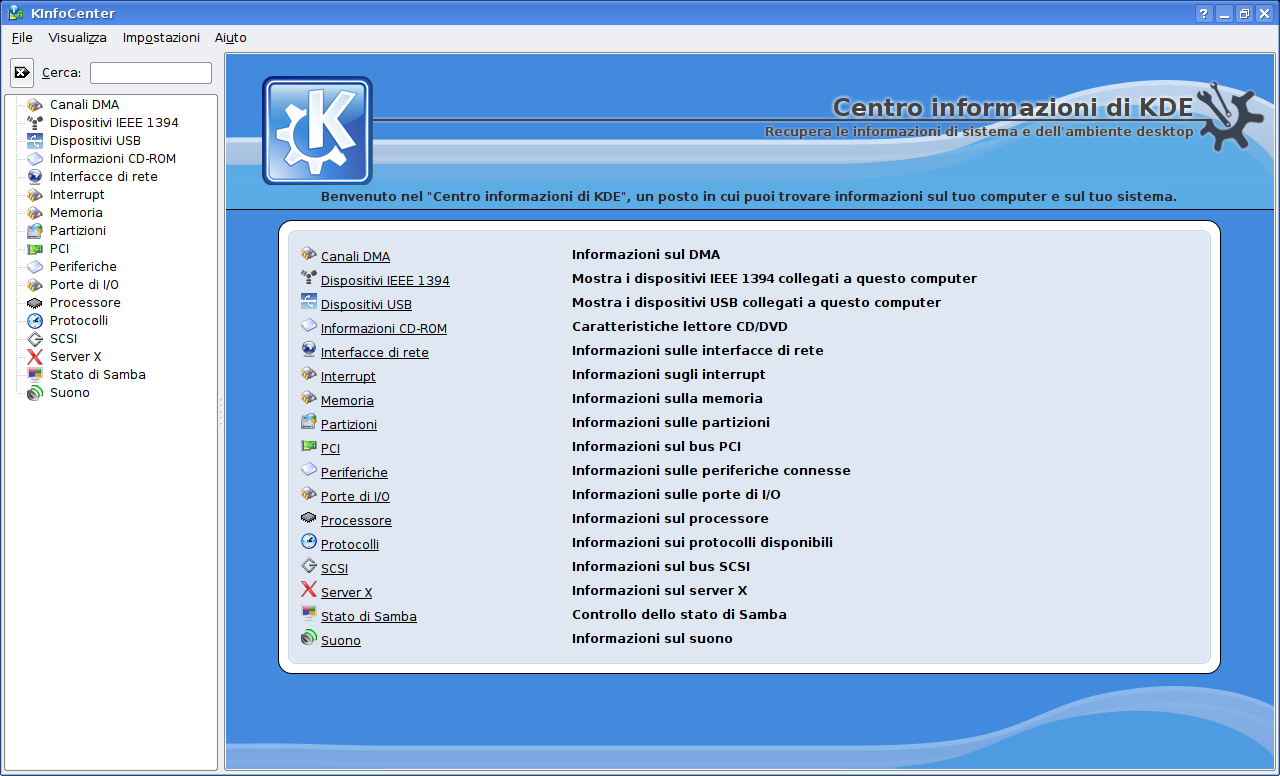Click the Protocolli icon in the sidebar

tap(35, 321)
